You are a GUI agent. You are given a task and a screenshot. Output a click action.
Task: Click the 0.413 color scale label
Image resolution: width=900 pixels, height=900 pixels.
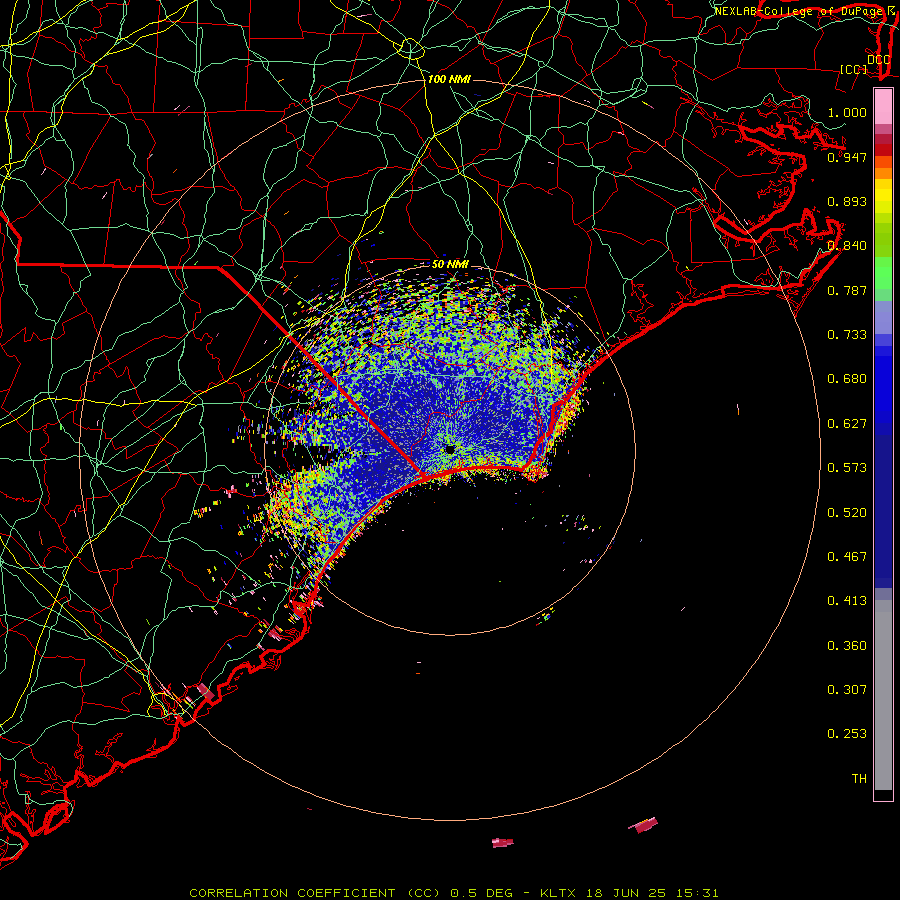coord(847,600)
